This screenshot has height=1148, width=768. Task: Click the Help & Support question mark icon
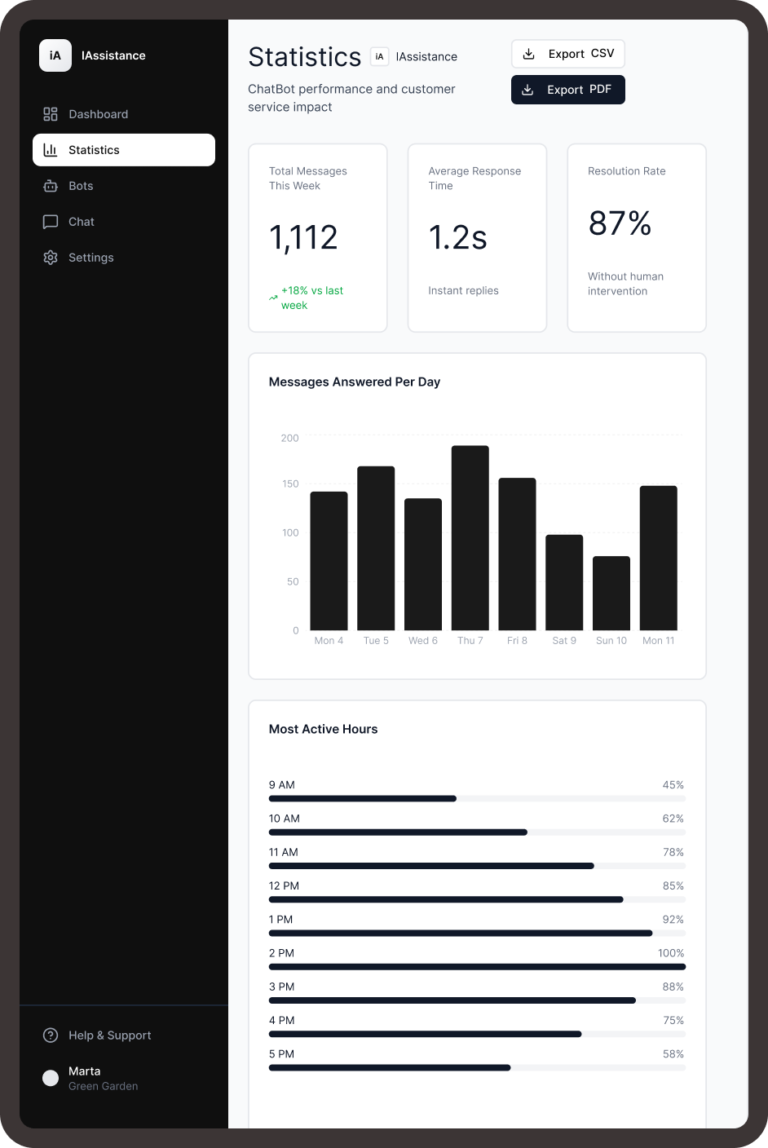[x=50, y=1035]
